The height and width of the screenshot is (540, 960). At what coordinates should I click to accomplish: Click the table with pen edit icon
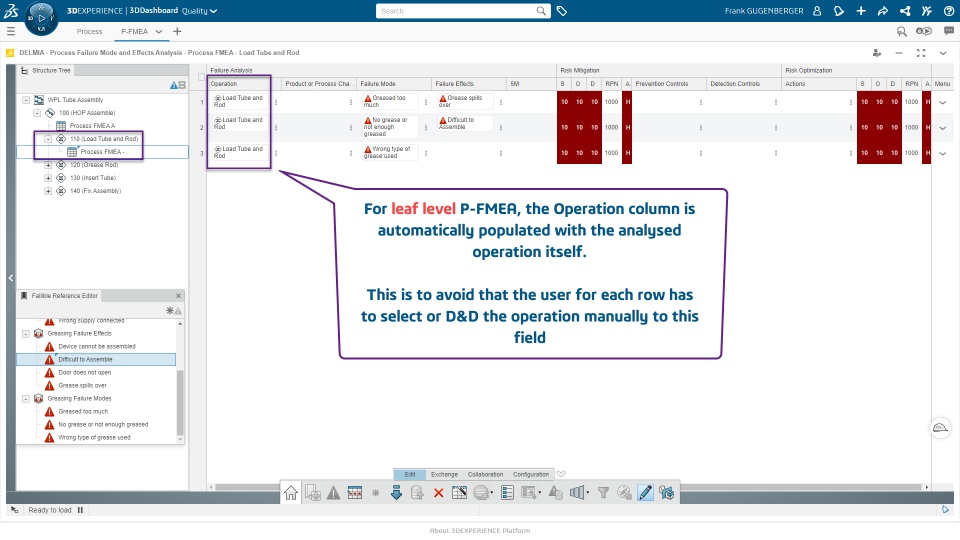(x=459, y=492)
